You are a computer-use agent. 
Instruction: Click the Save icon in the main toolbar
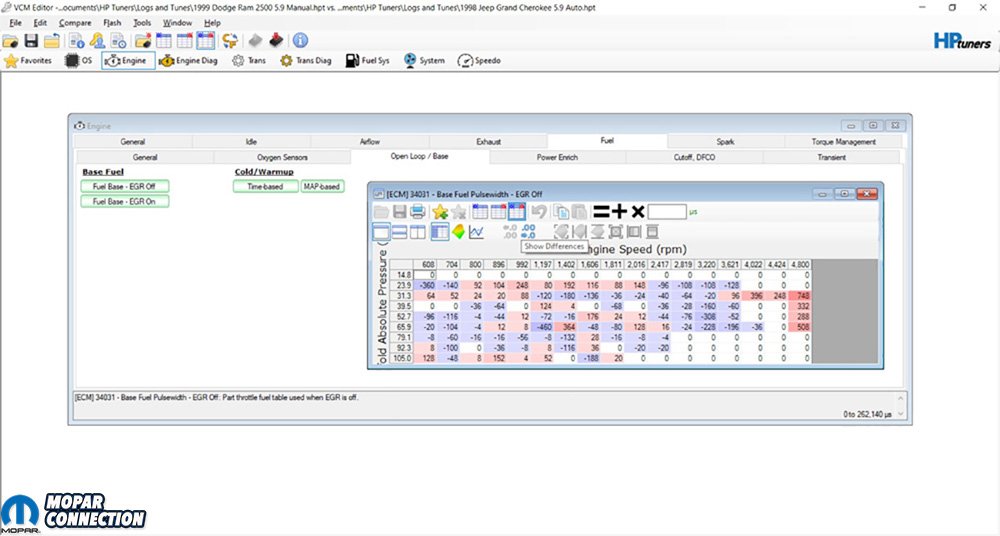pyautogui.click(x=31, y=41)
